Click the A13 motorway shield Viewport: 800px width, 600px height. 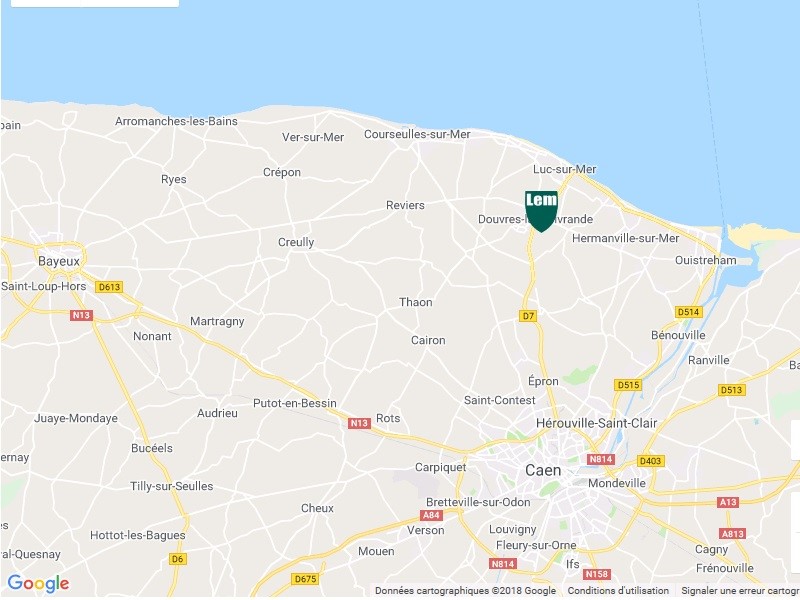tap(728, 502)
